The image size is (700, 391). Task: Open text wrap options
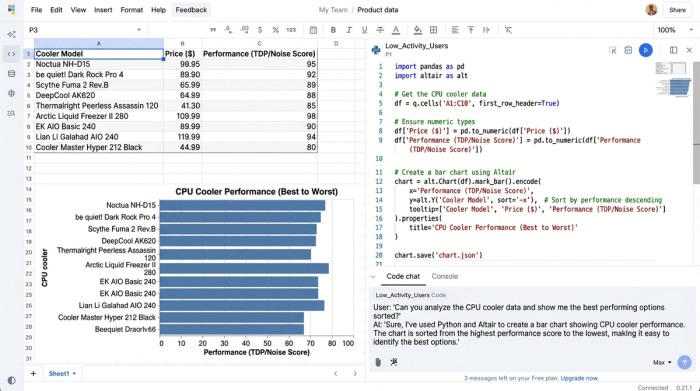coord(486,30)
